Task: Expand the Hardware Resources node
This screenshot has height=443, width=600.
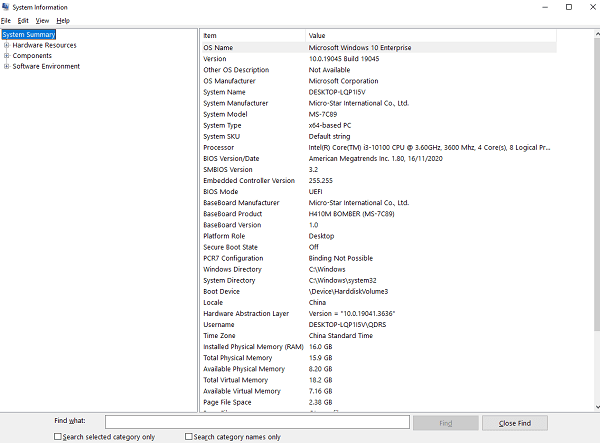Action: coord(7,45)
